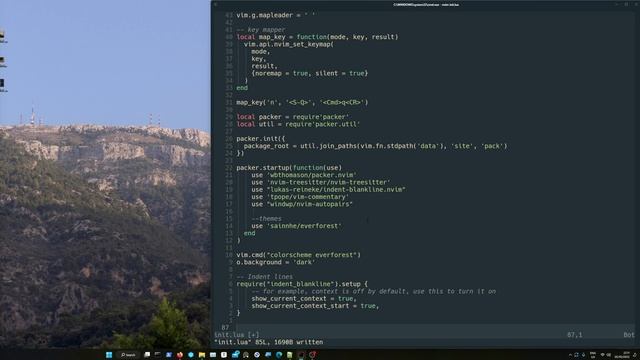Click the '"init.lua" 85L, 1690B written' message
Image resolution: width=640 pixels, height=360 pixels.
pyautogui.click(x=269, y=342)
